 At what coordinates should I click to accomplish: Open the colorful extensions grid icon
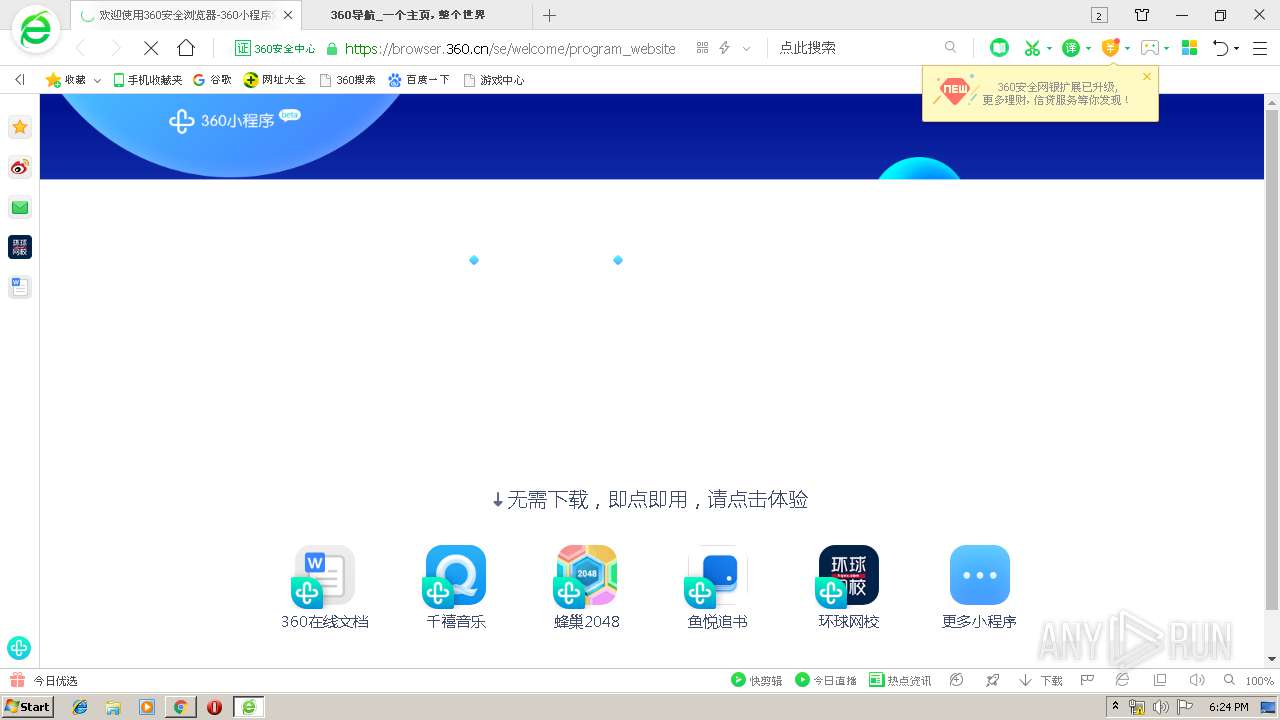point(1189,48)
